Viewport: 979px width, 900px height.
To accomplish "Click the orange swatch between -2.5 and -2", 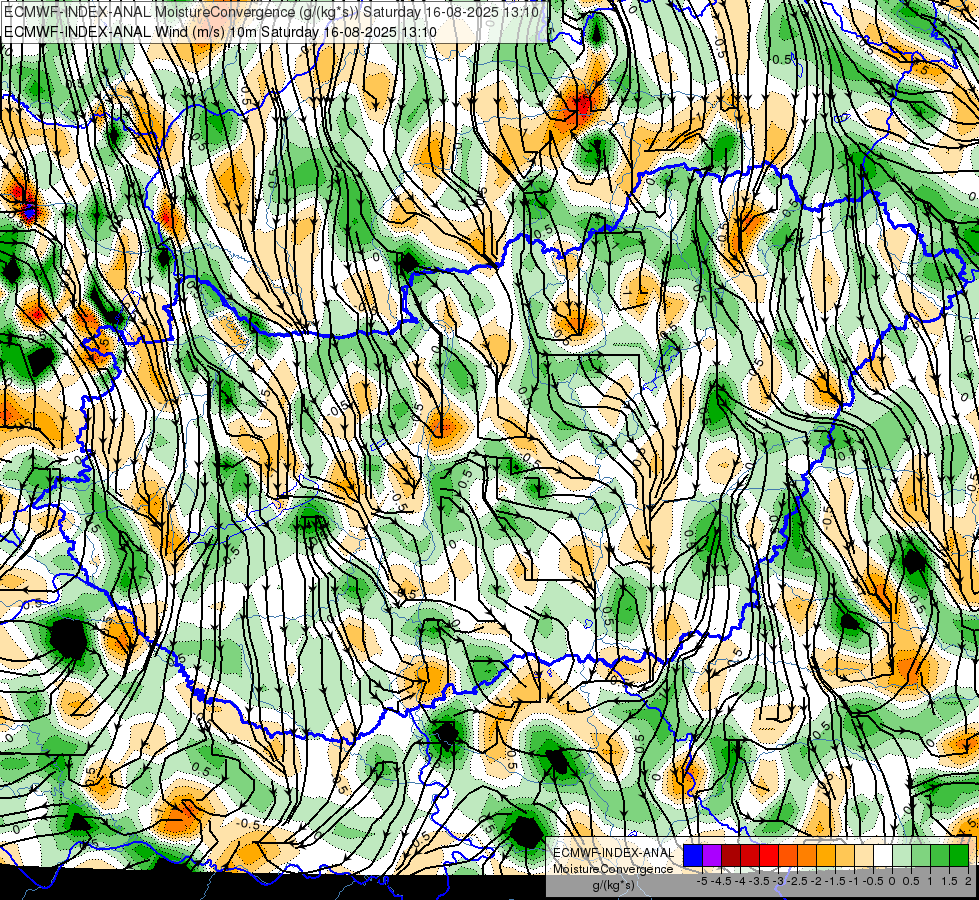I will 807,855.
